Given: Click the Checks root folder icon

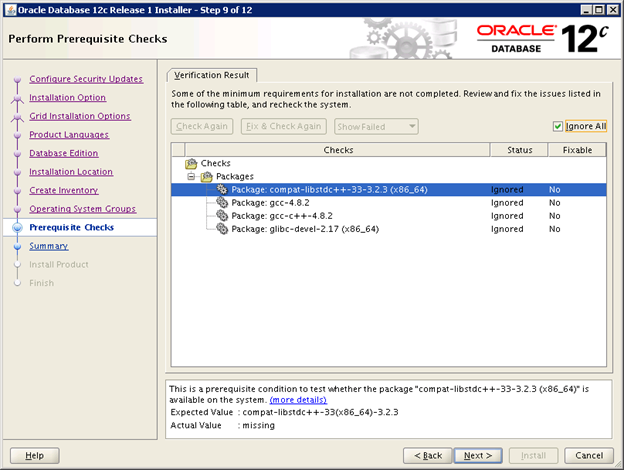Looking at the screenshot, I should tap(191, 163).
